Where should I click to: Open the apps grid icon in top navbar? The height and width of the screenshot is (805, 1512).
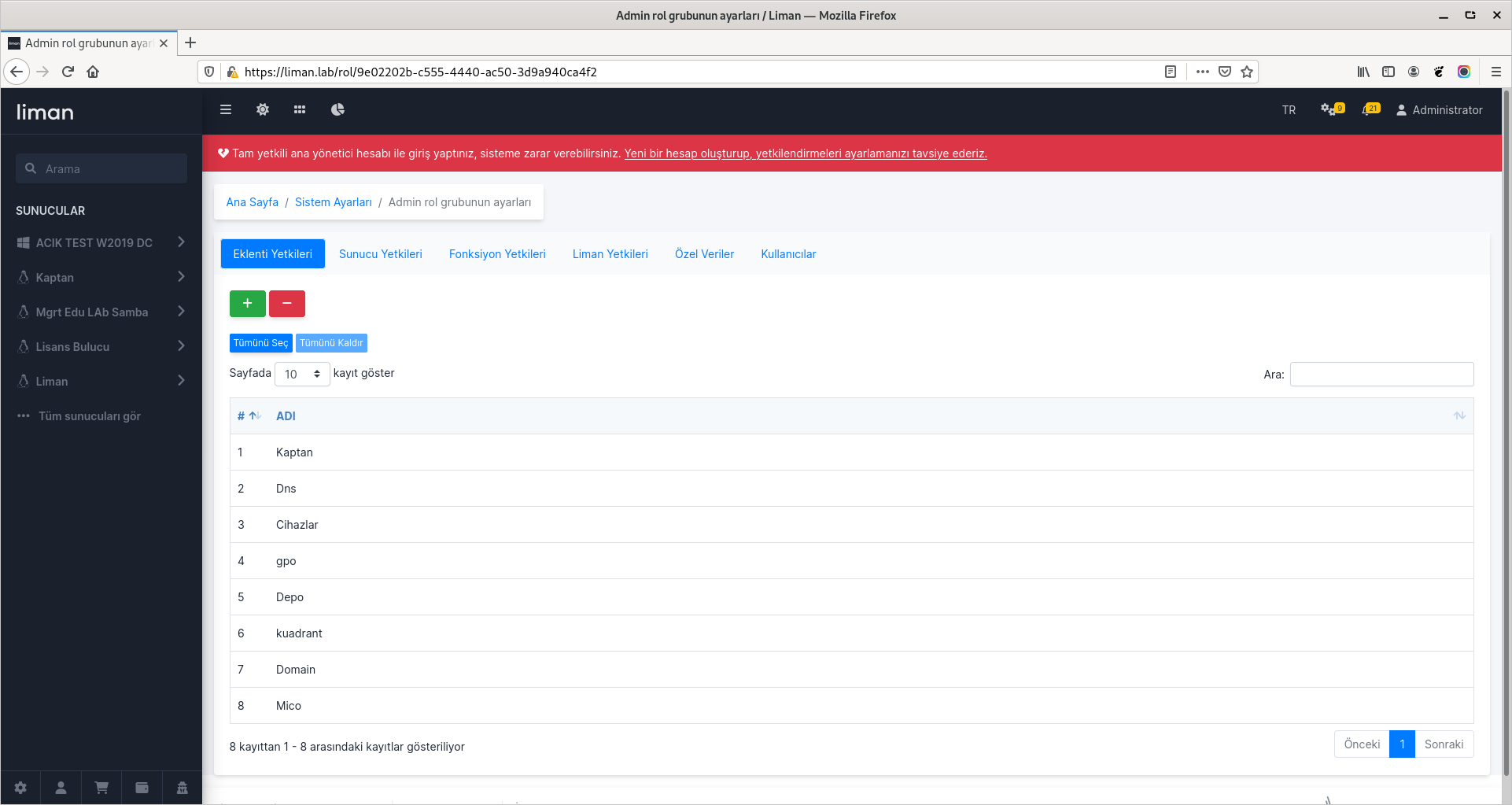[x=300, y=109]
